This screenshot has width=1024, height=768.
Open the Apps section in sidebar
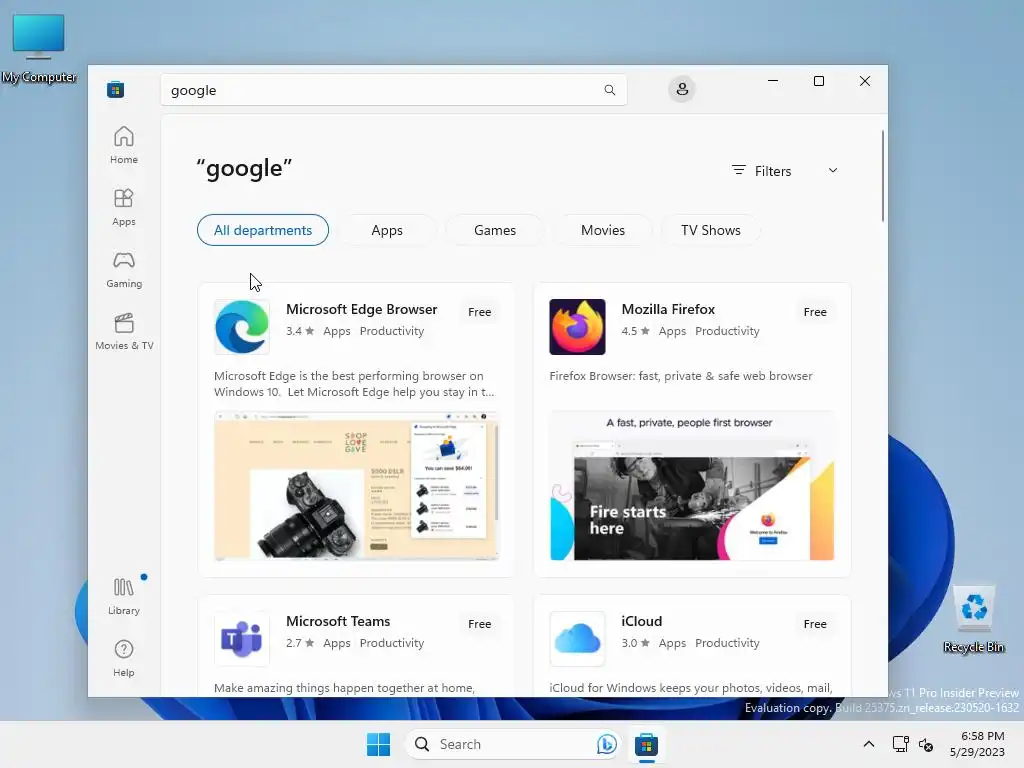coord(123,207)
